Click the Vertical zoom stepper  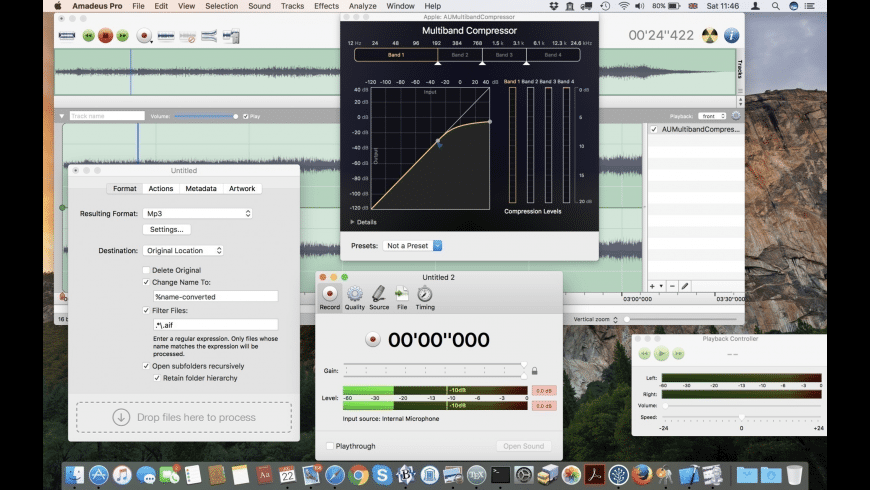(x=615, y=320)
